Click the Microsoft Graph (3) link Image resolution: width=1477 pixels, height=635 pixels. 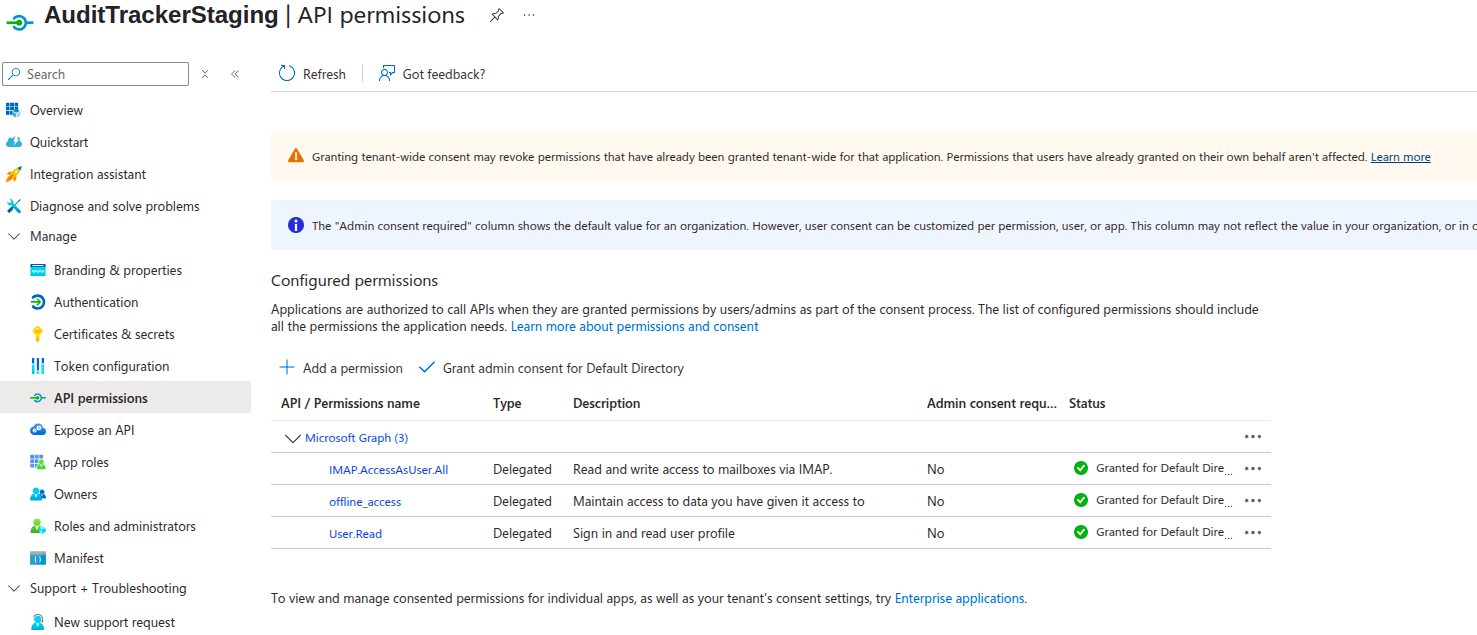tap(356, 438)
